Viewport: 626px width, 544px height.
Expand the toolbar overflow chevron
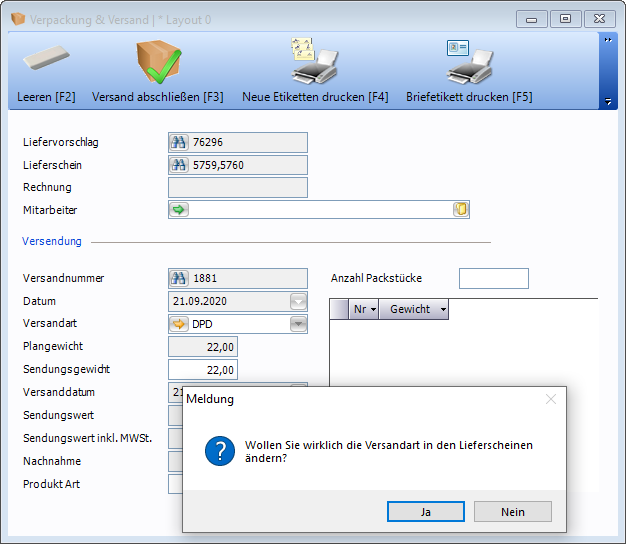[607, 40]
